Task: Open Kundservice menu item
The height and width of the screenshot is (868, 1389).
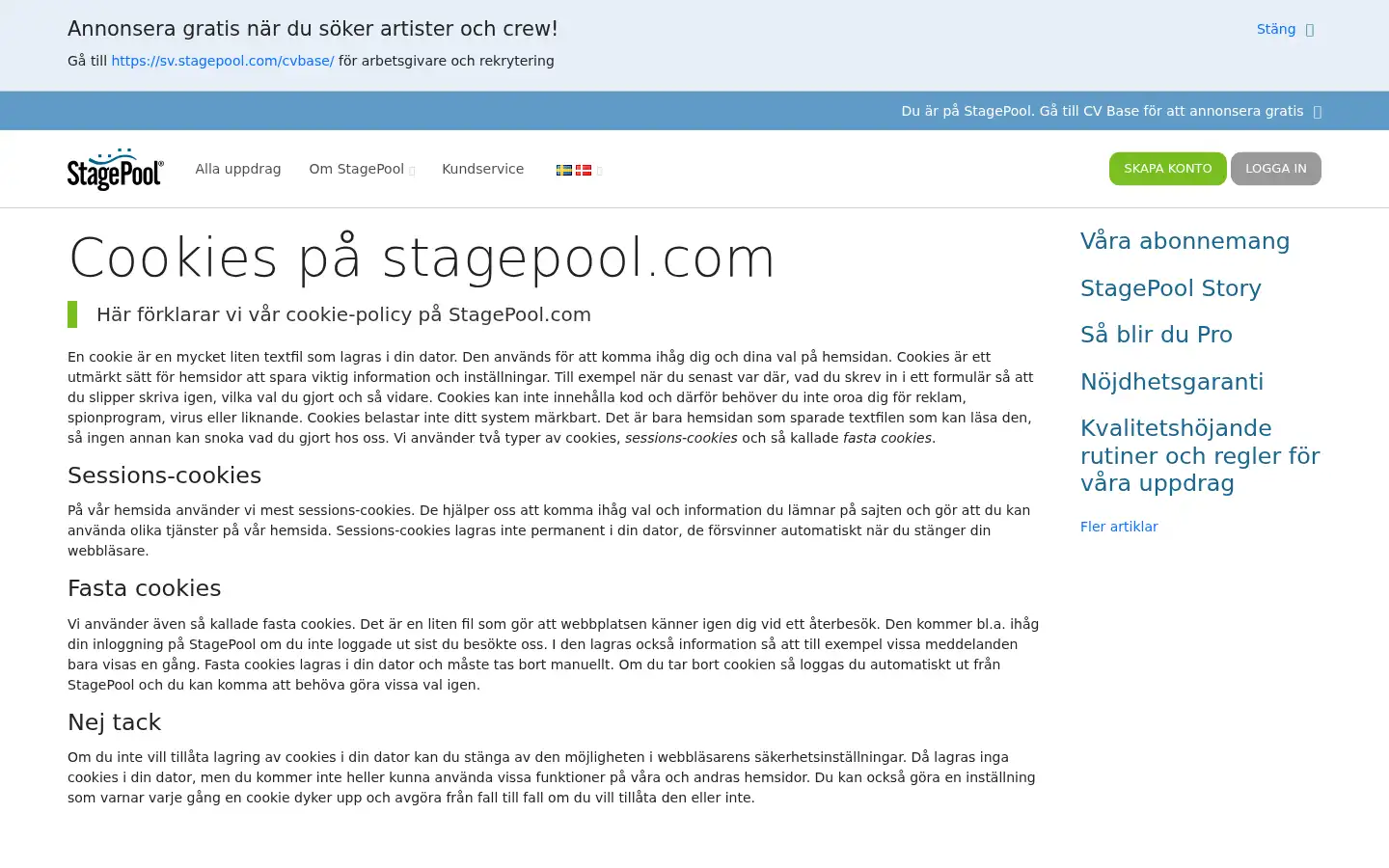Action: [483, 169]
